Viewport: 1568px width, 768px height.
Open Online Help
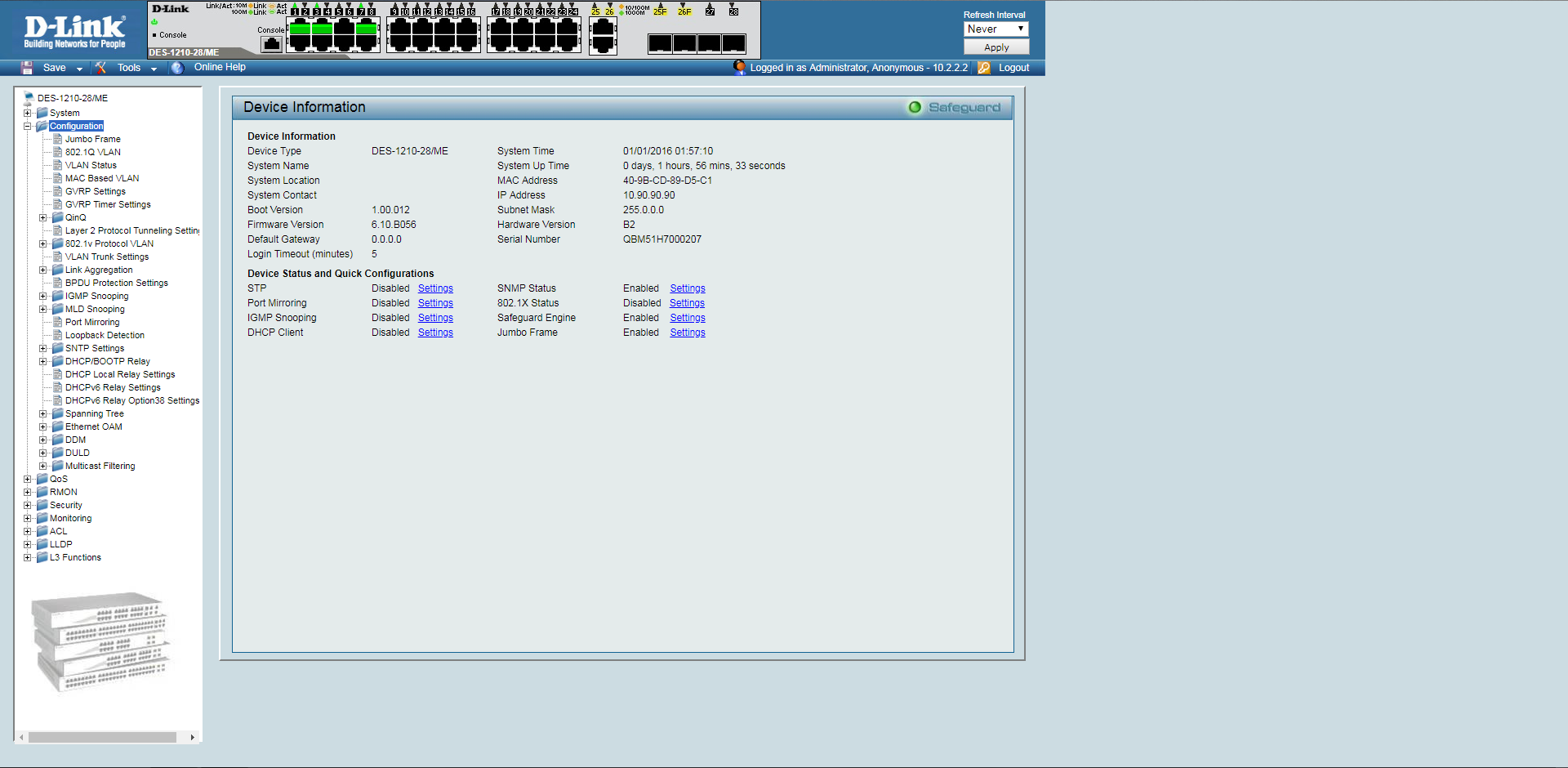point(220,67)
